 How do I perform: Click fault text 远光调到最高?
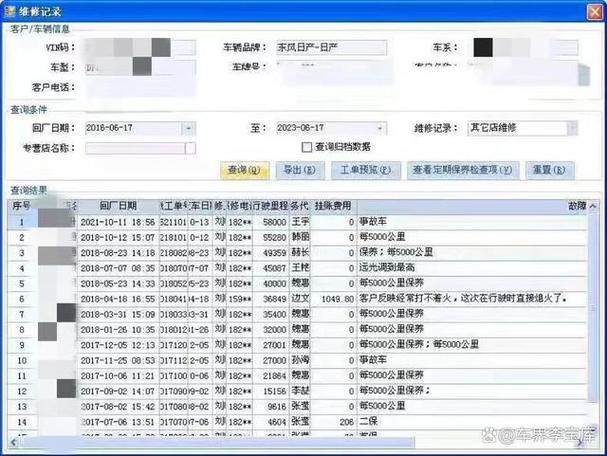coord(387,267)
